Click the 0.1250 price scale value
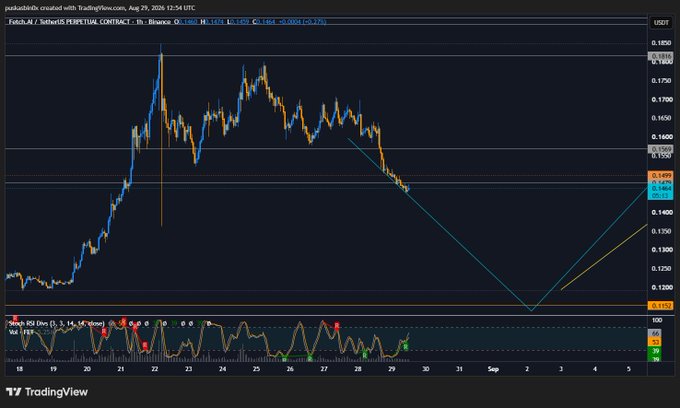The height and width of the screenshot is (408, 680). click(x=662, y=268)
